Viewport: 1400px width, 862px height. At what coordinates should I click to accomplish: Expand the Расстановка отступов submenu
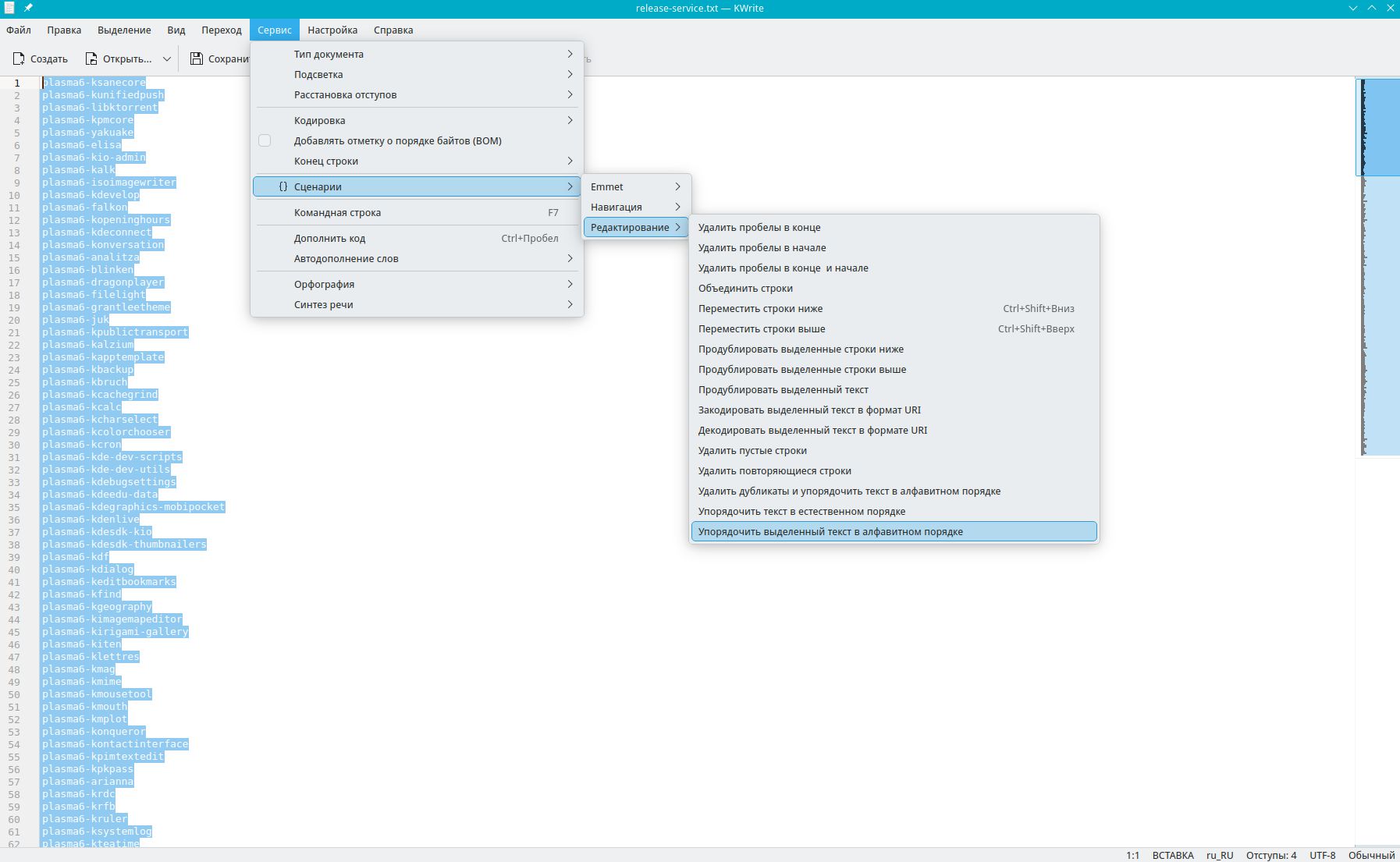[417, 95]
